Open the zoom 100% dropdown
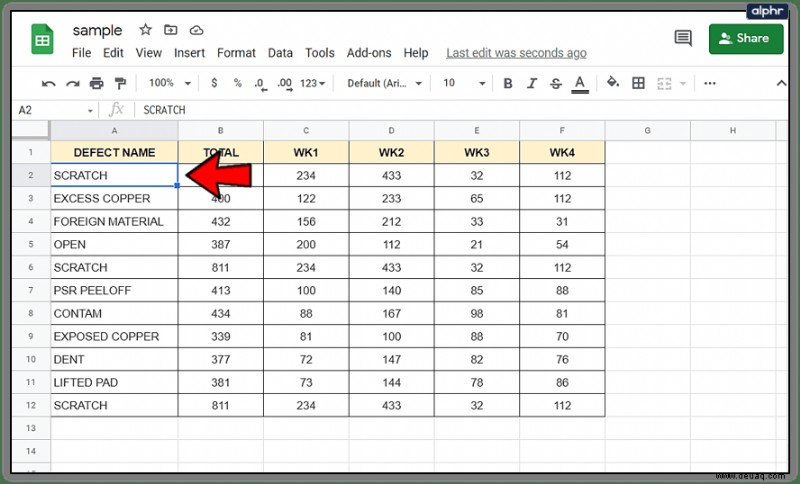This screenshot has height=484, width=800. click(169, 83)
